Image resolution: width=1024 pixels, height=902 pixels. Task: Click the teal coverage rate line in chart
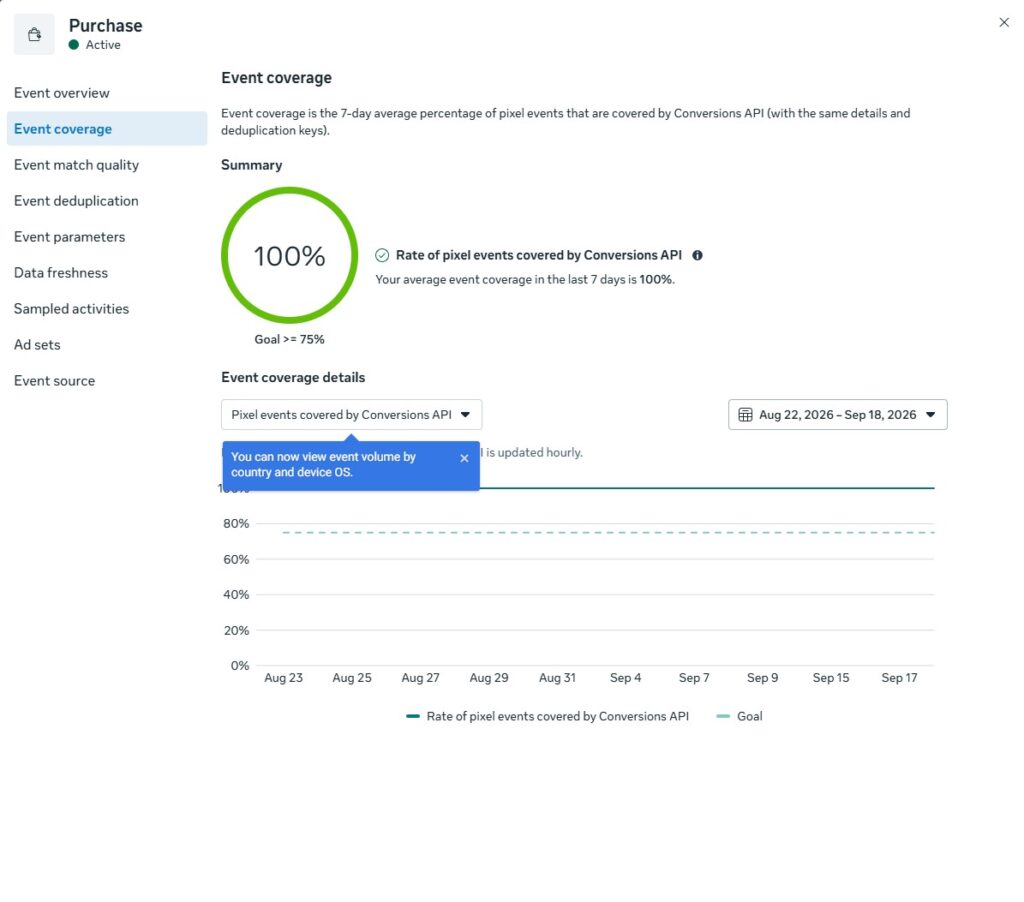click(x=705, y=488)
